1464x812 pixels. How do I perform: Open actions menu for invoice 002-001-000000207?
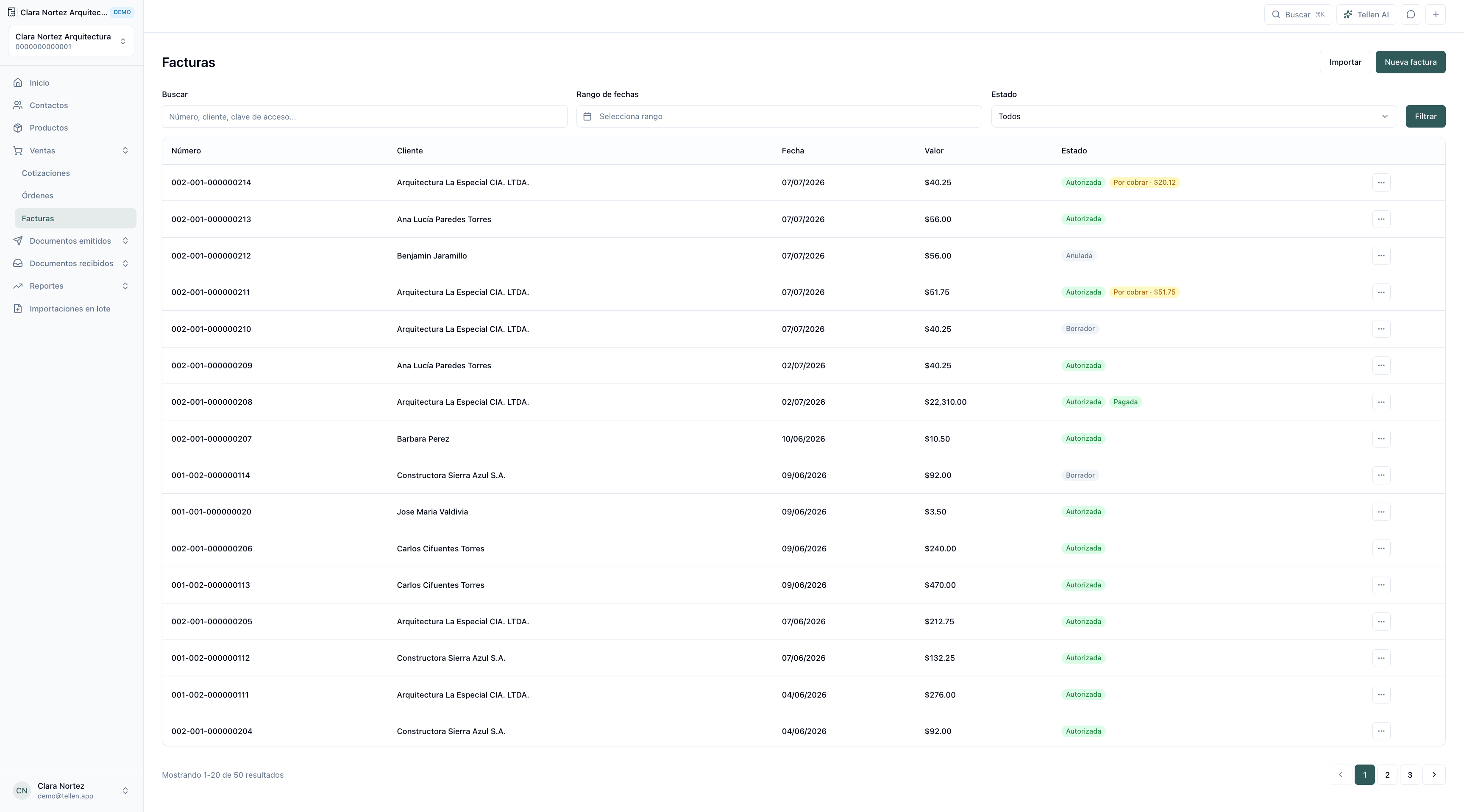pyautogui.click(x=1381, y=439)
